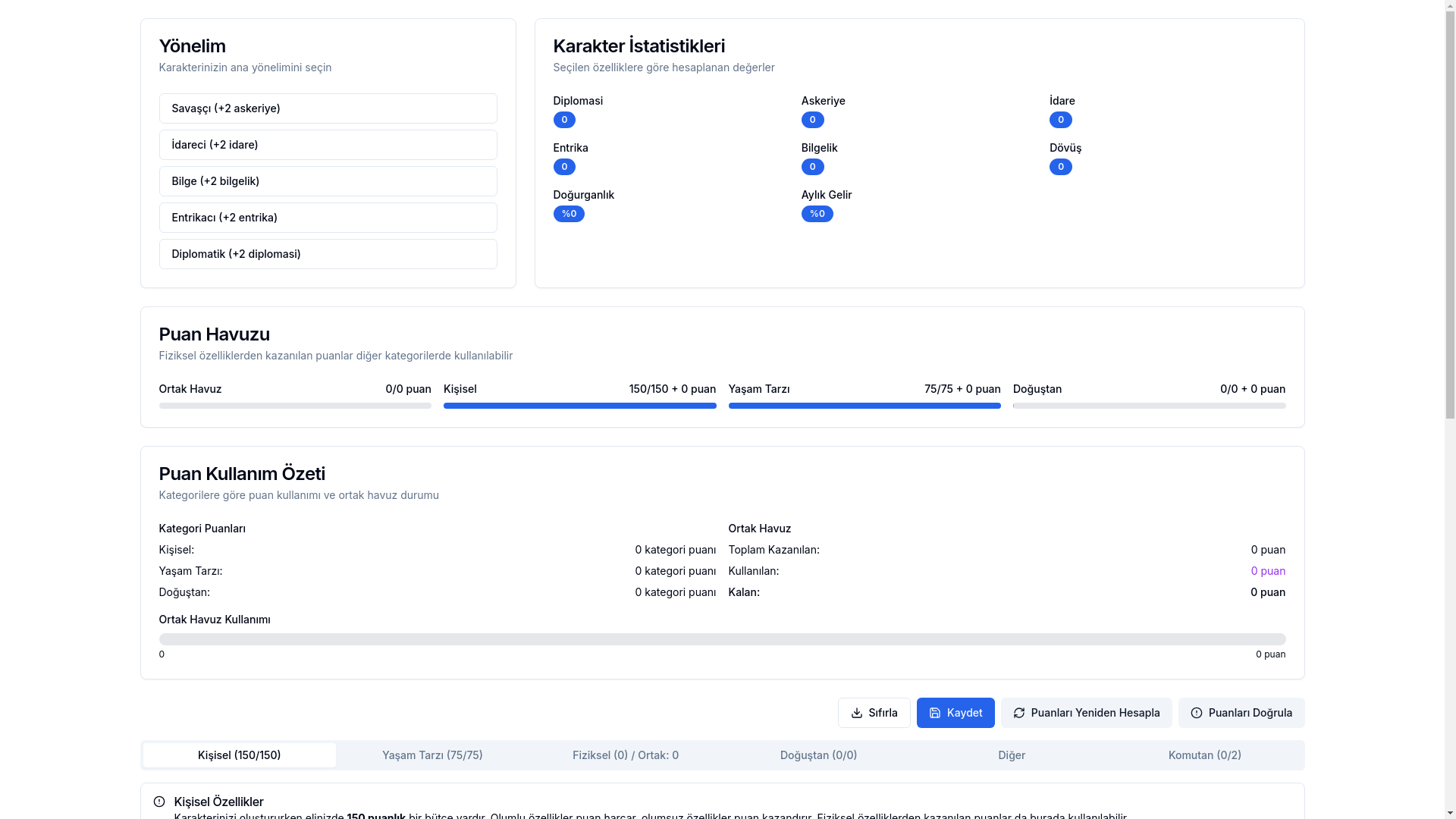Click the Karakter İstatistikleri heading
1456x819 pixels.
(639, 46)
